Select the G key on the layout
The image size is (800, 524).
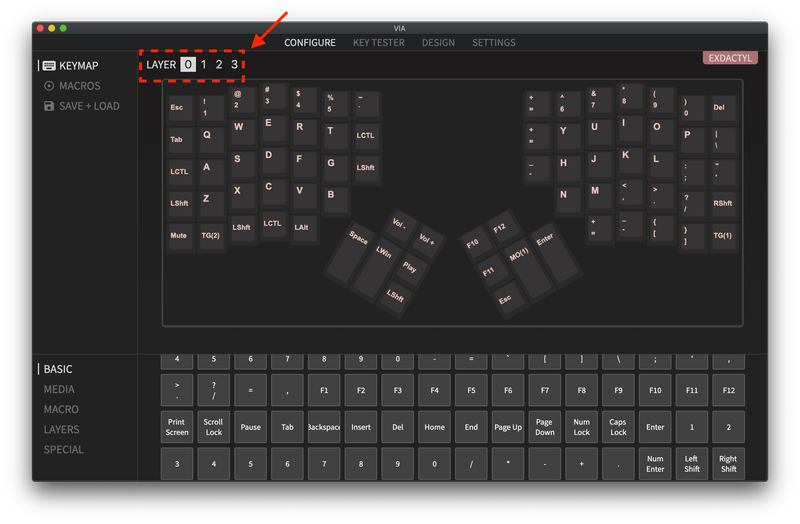tap(336, 167)
